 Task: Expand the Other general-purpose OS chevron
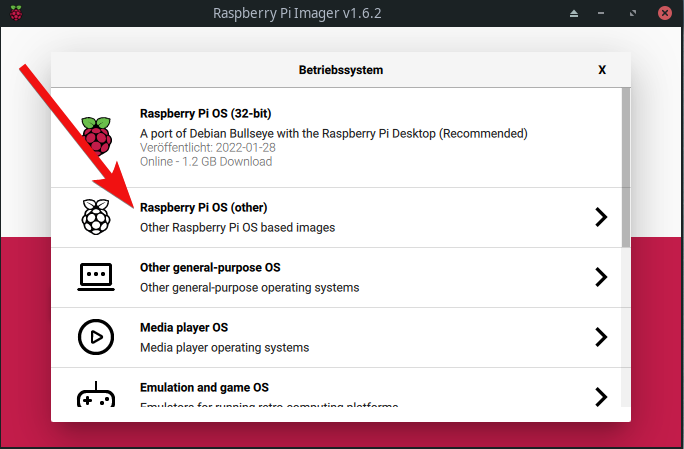(601, 277)
